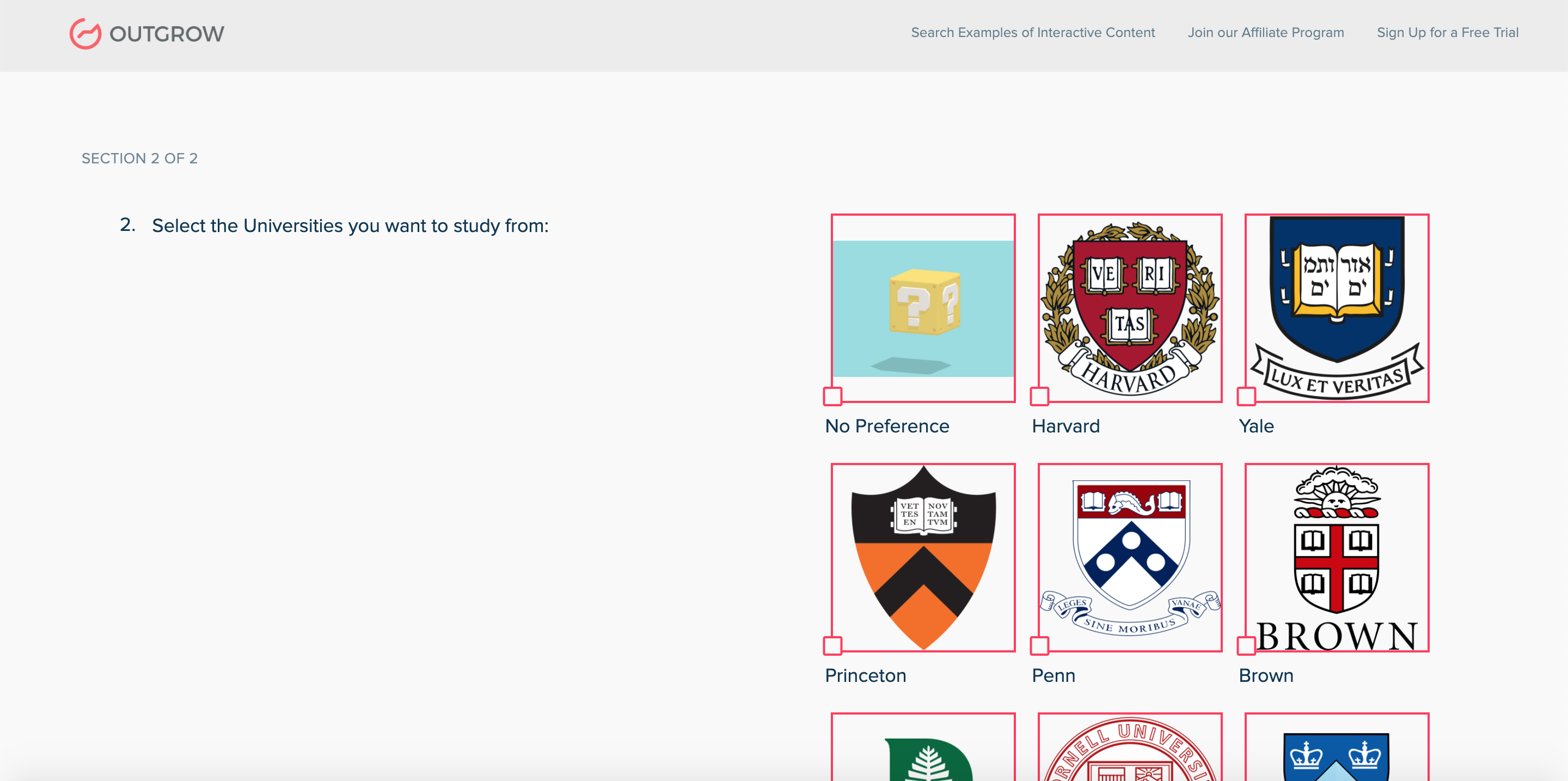Click the Outgrow logo
Image resolution: width=1568 pixels, height=781 pixels.
(x=146, y=33)
